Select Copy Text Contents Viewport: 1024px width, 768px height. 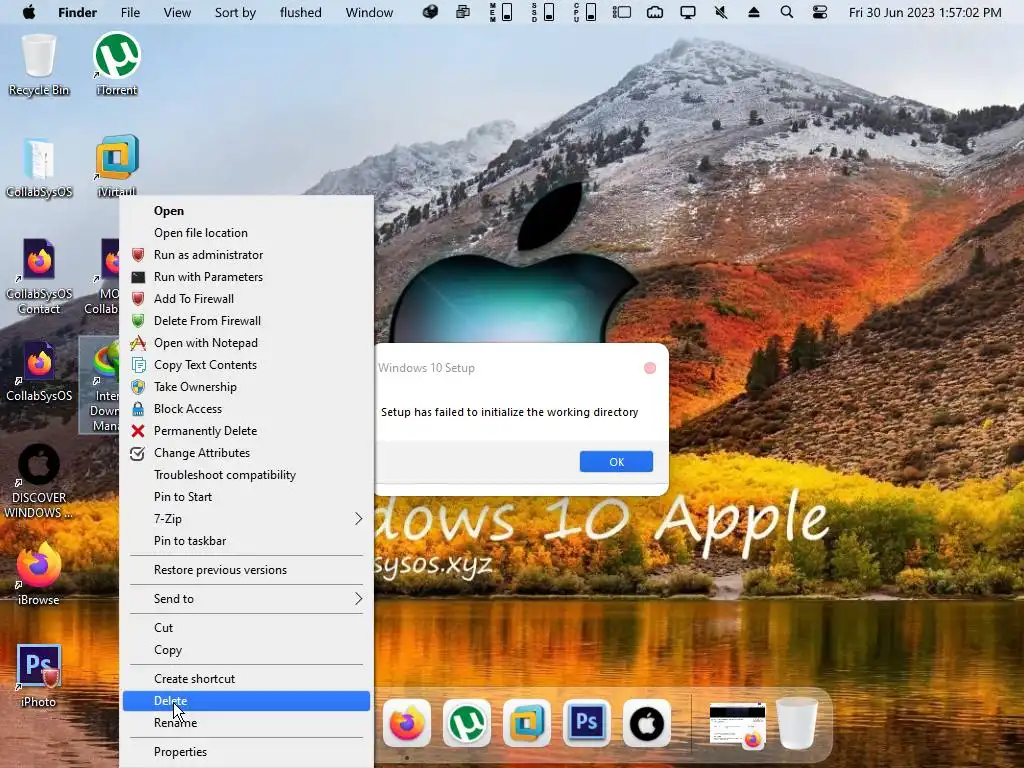pos(246,364)
